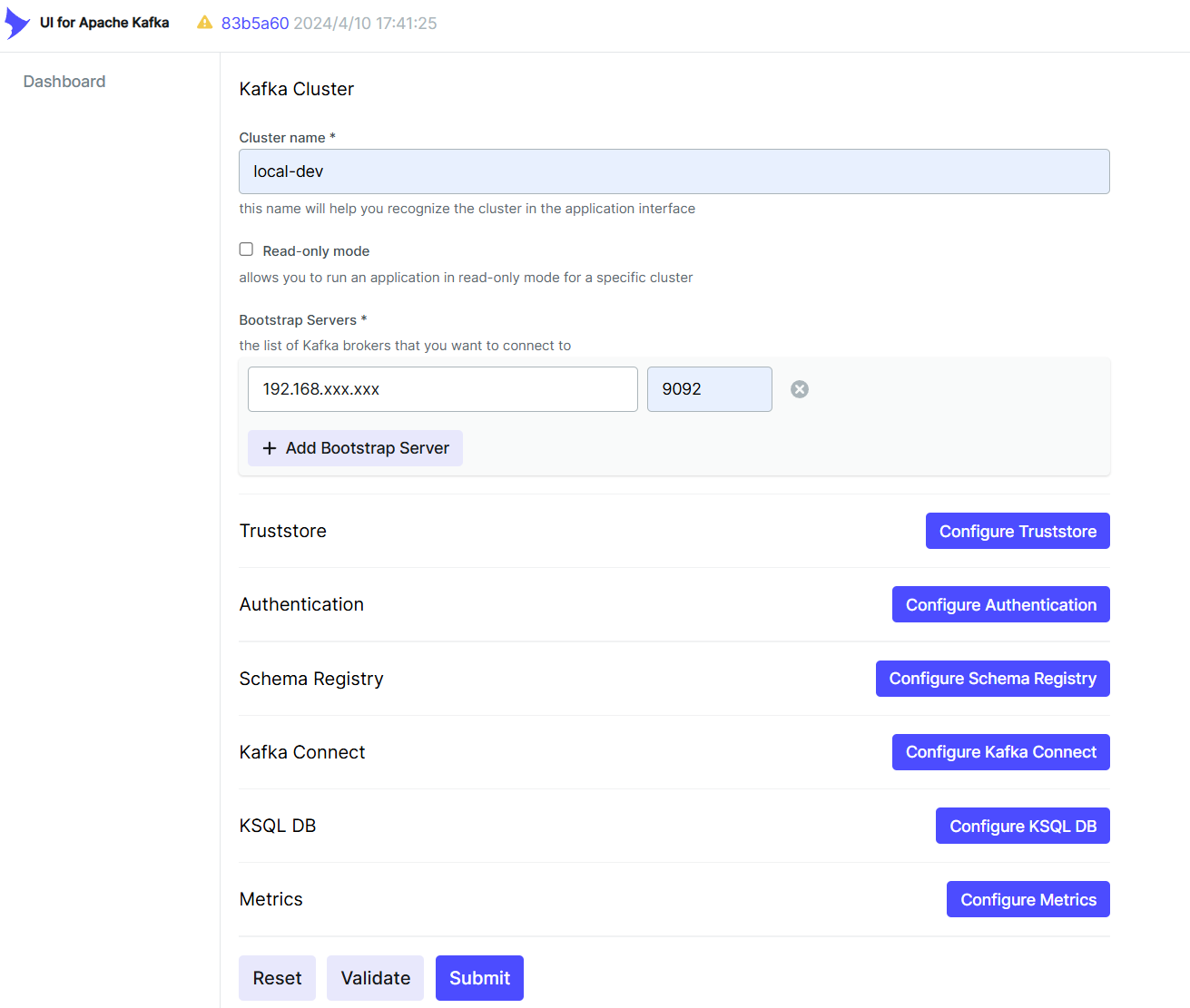Click the cluster name help text
This screenshot has height=1008, width=1190.
point(467,209)
